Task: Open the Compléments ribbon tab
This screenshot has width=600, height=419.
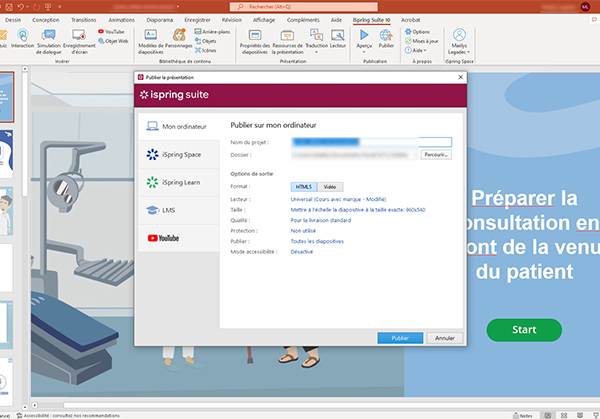Action: (x=303, y=20)
